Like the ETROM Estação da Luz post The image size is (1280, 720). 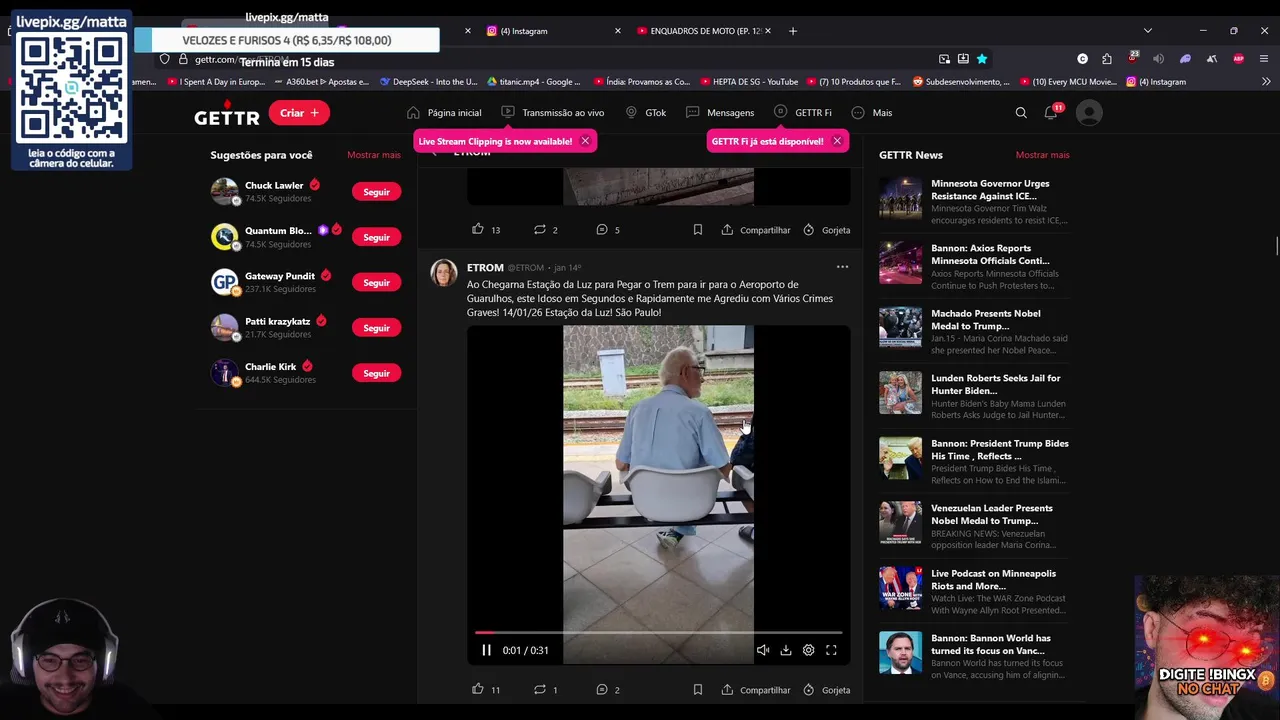click(478, 689)
